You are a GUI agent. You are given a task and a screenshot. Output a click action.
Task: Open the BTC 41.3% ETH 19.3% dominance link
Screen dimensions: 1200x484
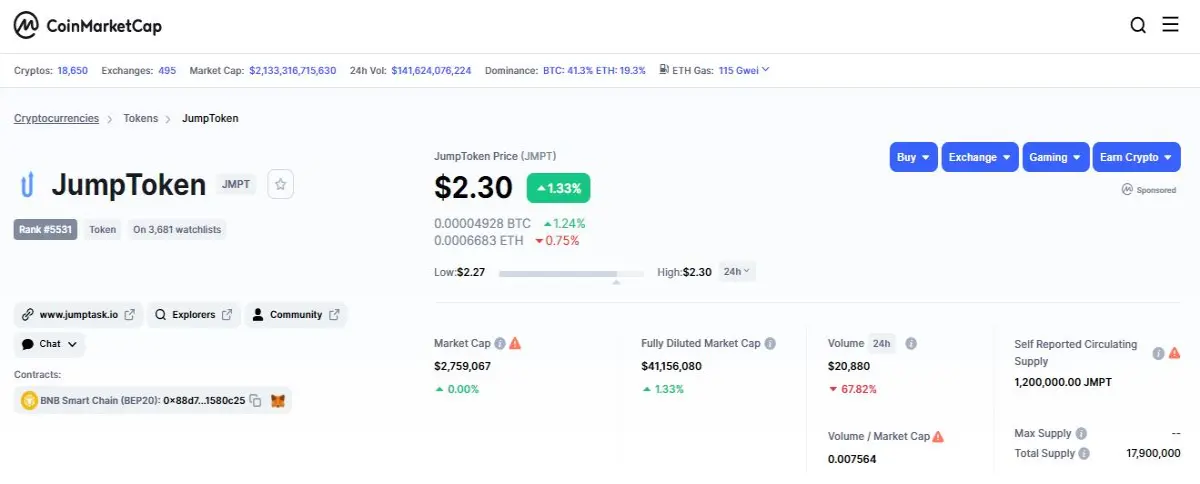(x=594, y=71)
